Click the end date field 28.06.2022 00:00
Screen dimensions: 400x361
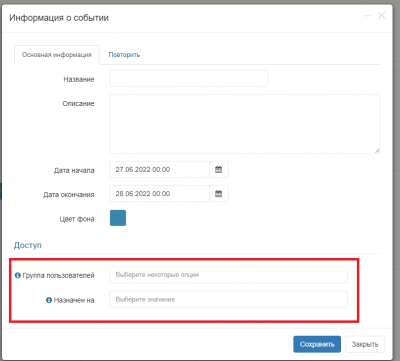click(159, 194)
